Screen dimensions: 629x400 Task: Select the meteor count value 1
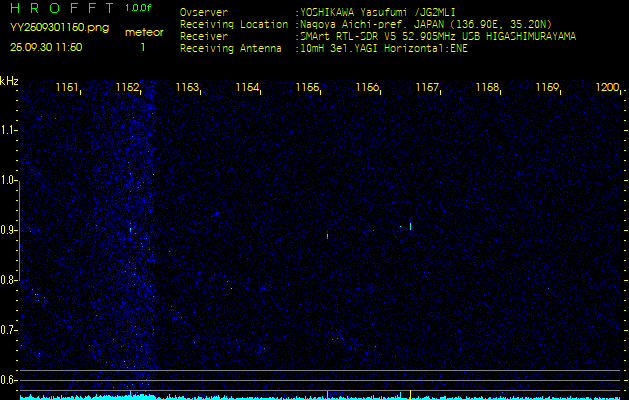[x=143, y=47]
